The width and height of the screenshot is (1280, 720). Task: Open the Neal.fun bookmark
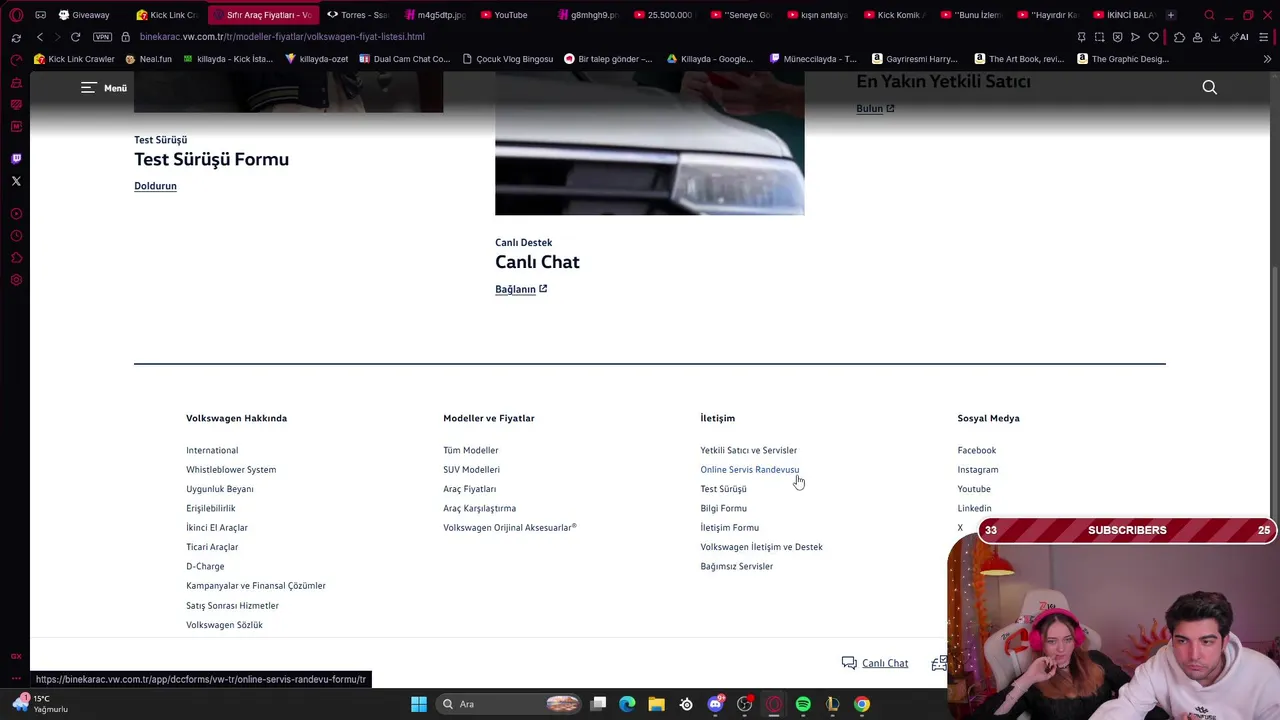(x=148, y=59)
